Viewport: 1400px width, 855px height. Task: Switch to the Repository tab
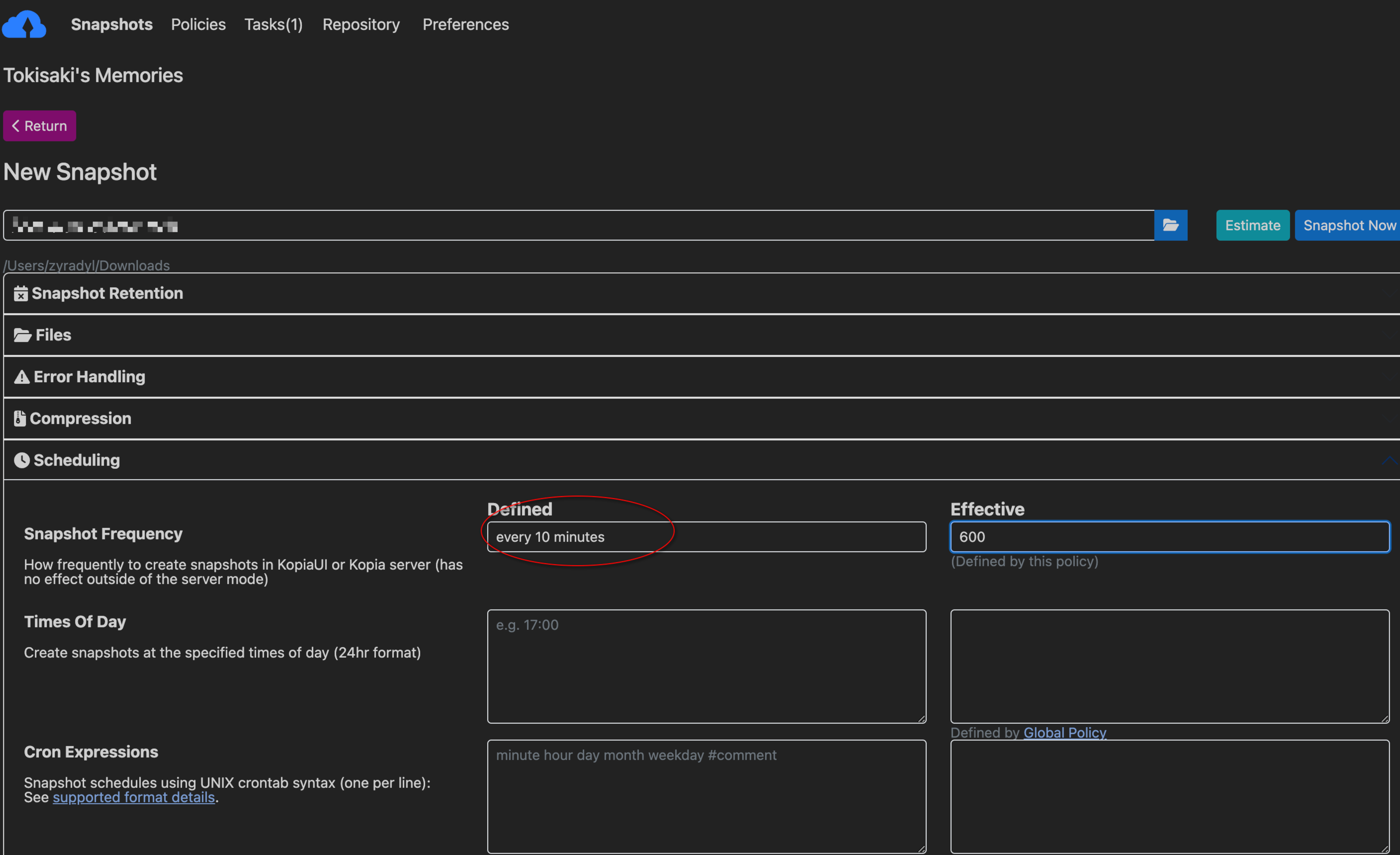coord(361,24)
